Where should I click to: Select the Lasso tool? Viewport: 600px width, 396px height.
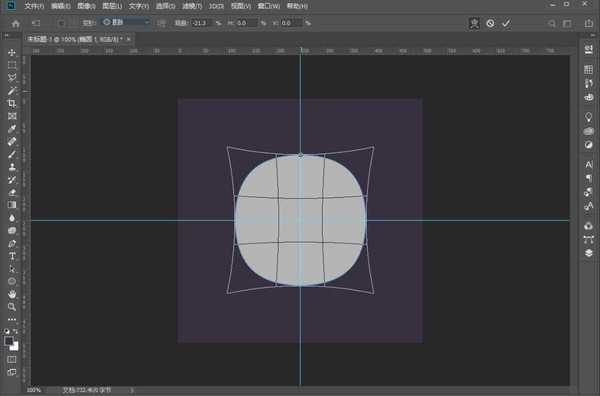click(12, 78)
